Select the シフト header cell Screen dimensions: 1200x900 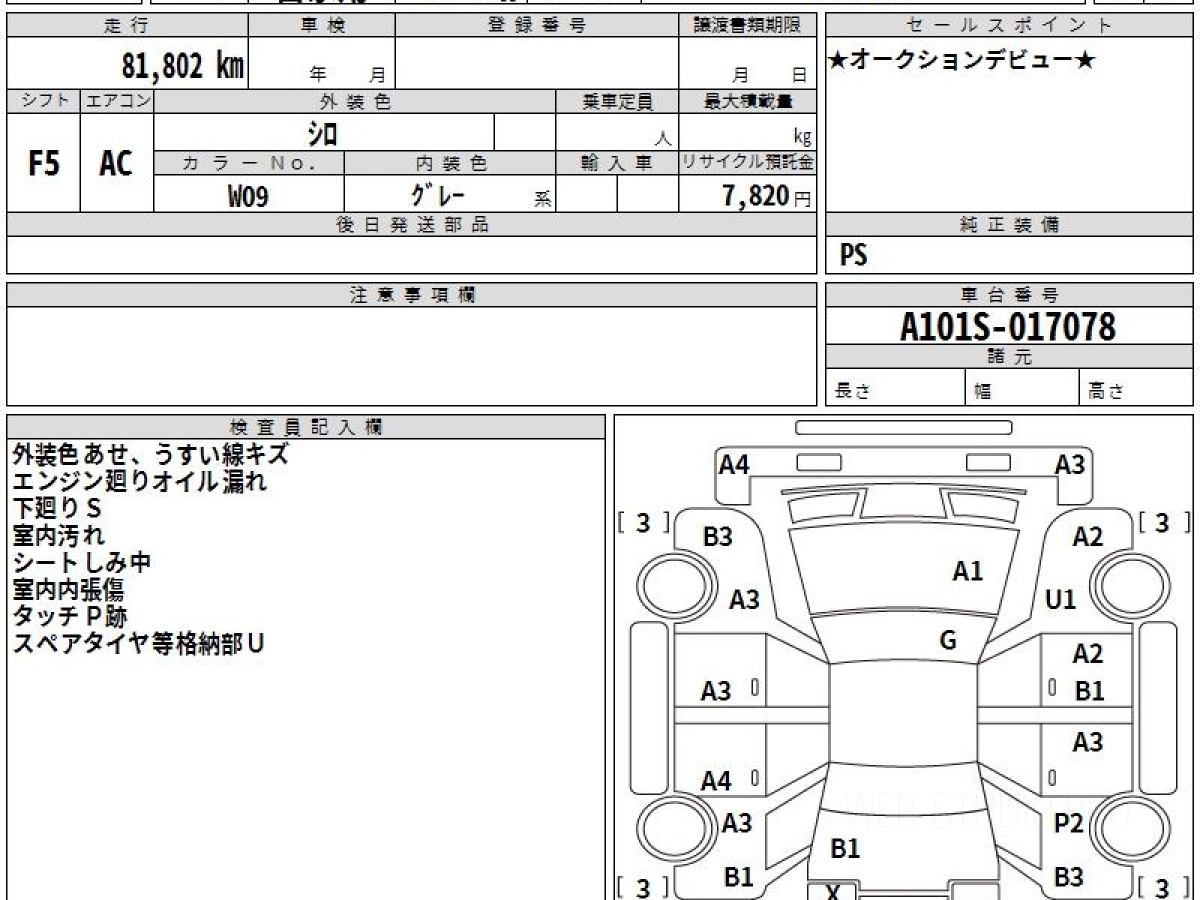pyautogui.click(x=43, y=101)
